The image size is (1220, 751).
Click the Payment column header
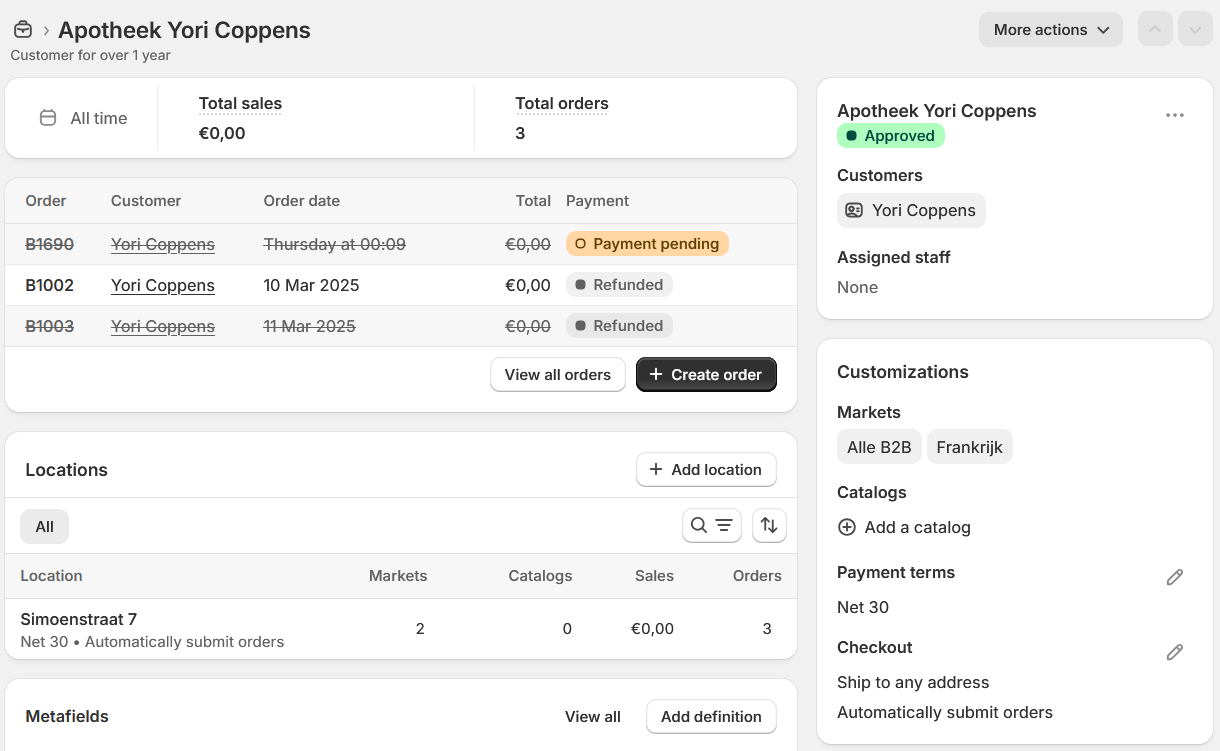(597, 201)
